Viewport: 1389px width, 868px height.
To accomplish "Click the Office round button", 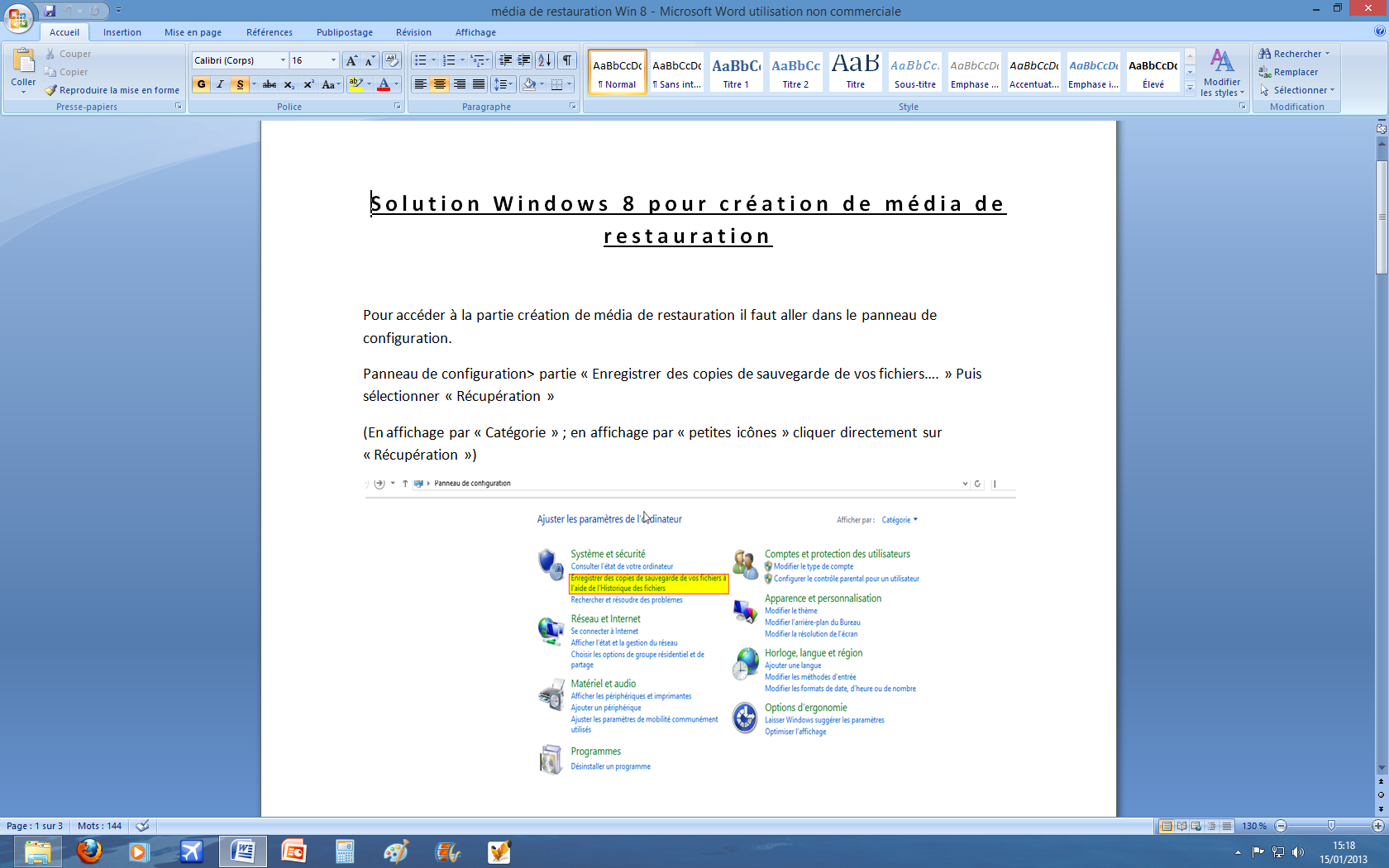I will click(18, 17).
